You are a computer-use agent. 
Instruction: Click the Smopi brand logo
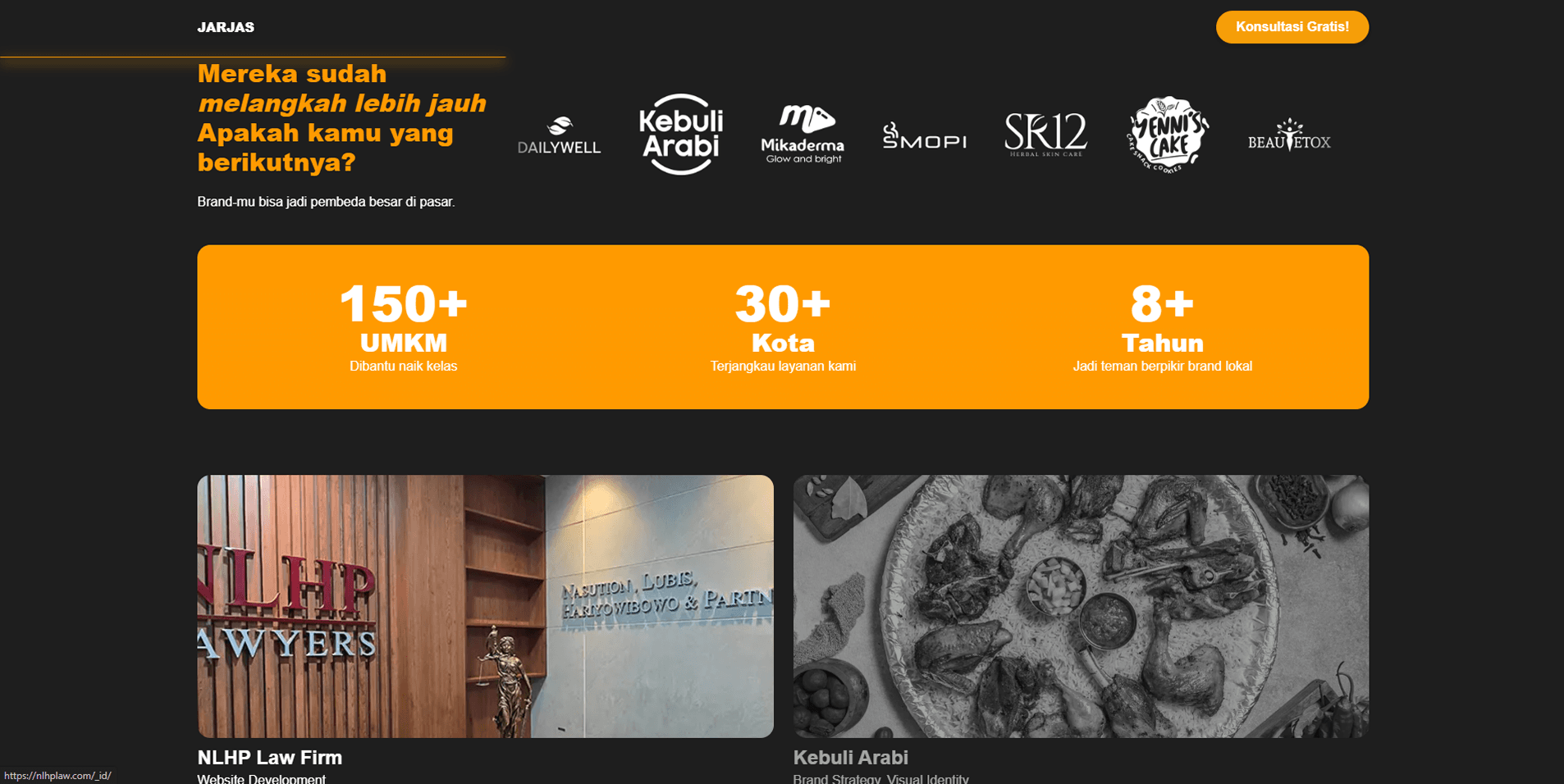pos(924,135)
